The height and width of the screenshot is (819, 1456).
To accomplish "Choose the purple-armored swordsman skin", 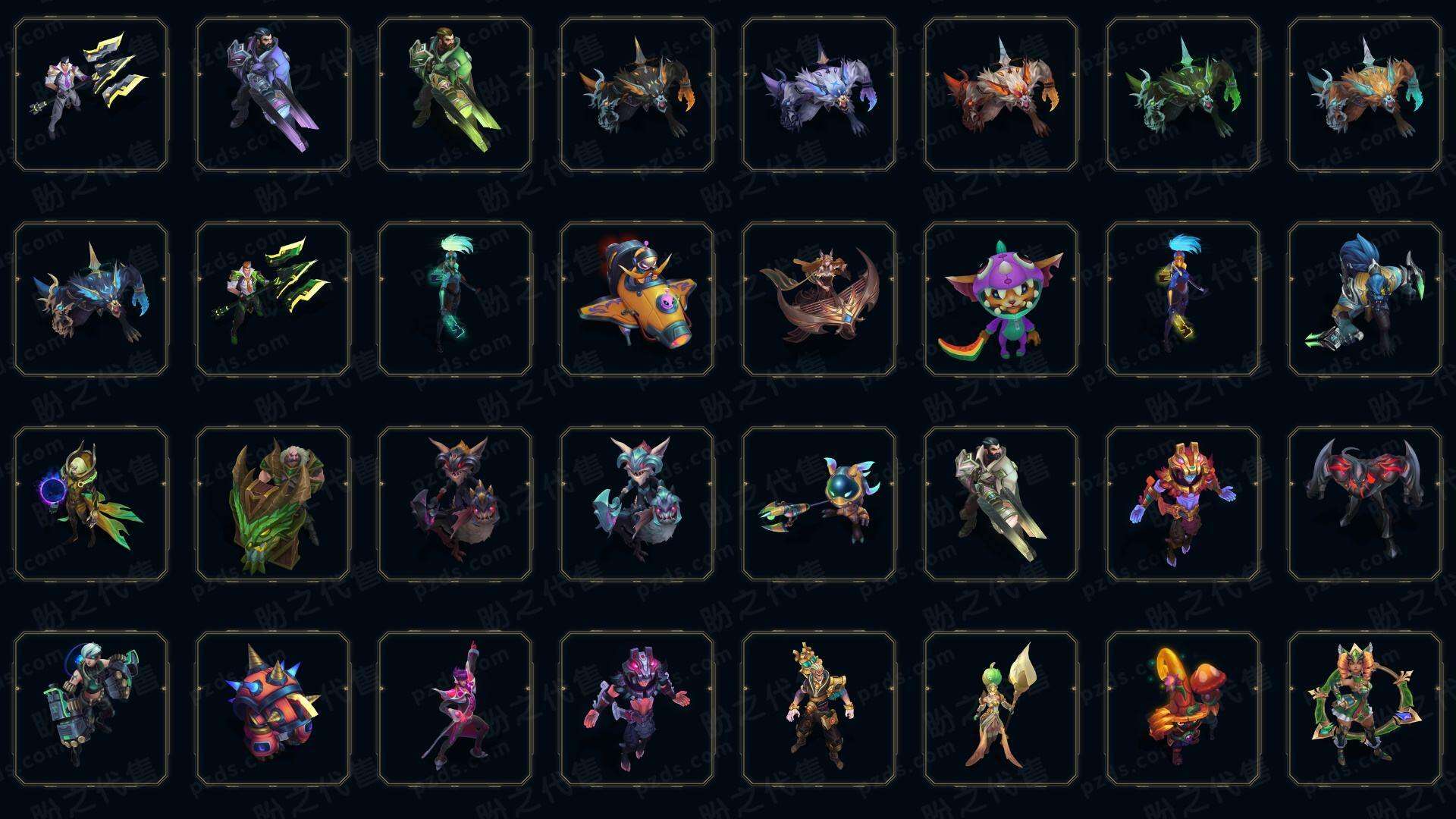I will pyautogui.click(x=273, y=95).
